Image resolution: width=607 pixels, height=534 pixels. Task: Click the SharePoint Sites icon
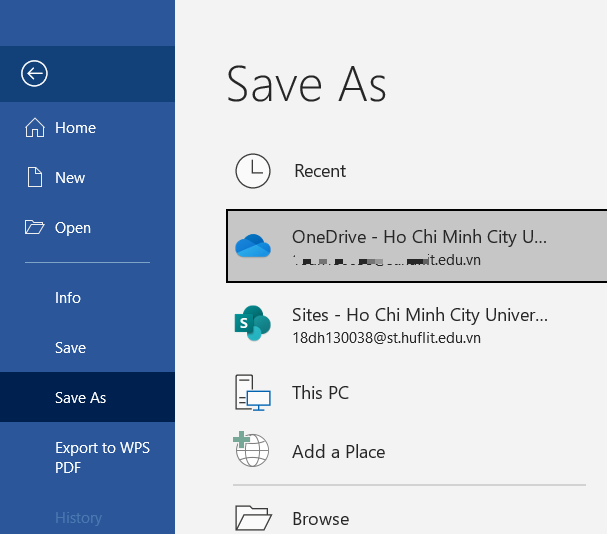[253, 323]
